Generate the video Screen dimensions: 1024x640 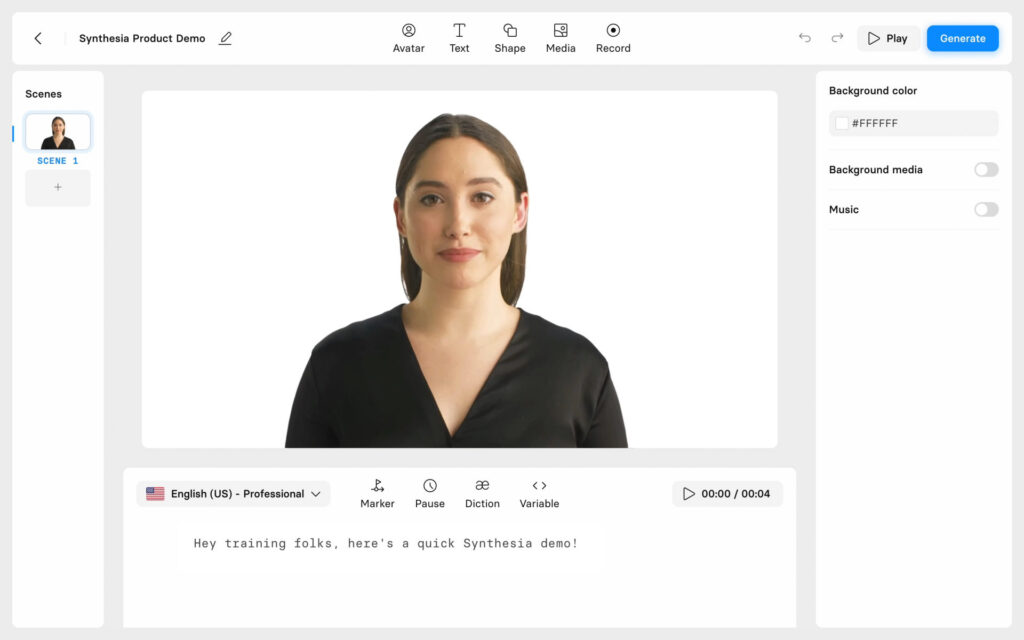(x=962, y=37)
